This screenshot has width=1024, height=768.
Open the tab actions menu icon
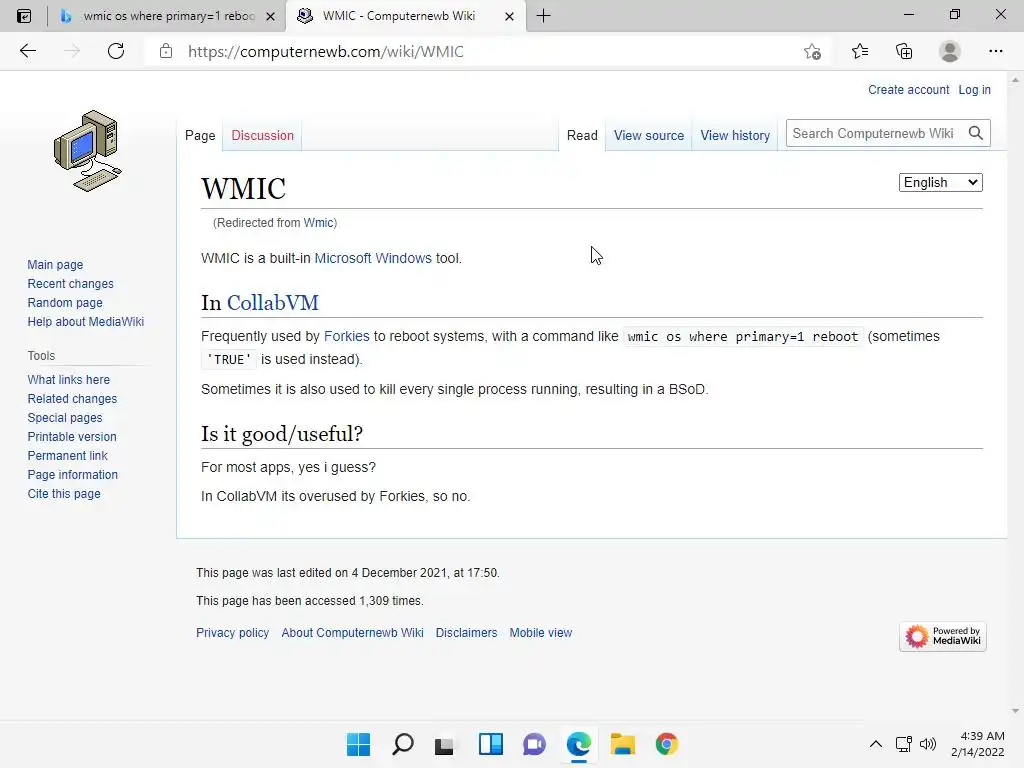24,16
